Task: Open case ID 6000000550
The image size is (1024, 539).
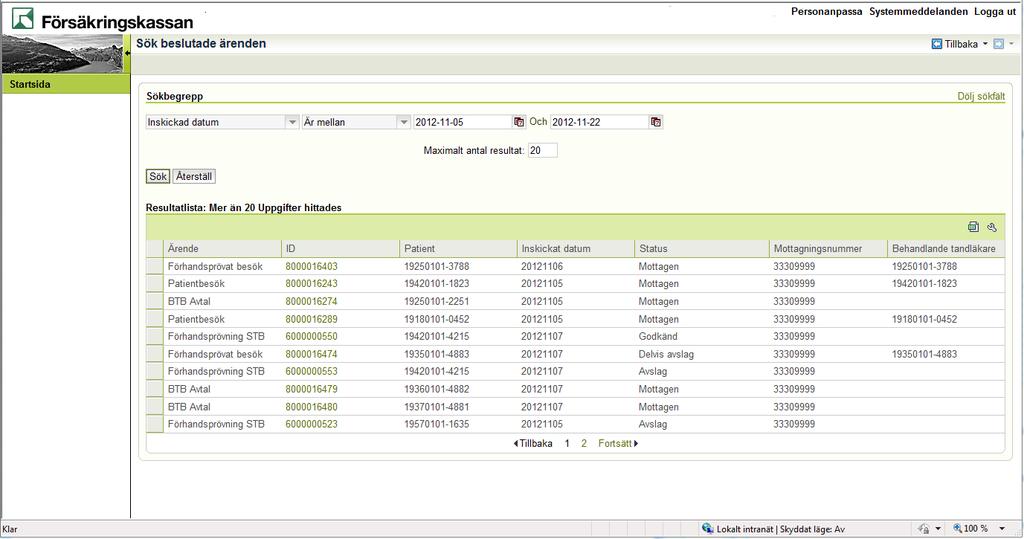Action: click(x=312, y=336)
